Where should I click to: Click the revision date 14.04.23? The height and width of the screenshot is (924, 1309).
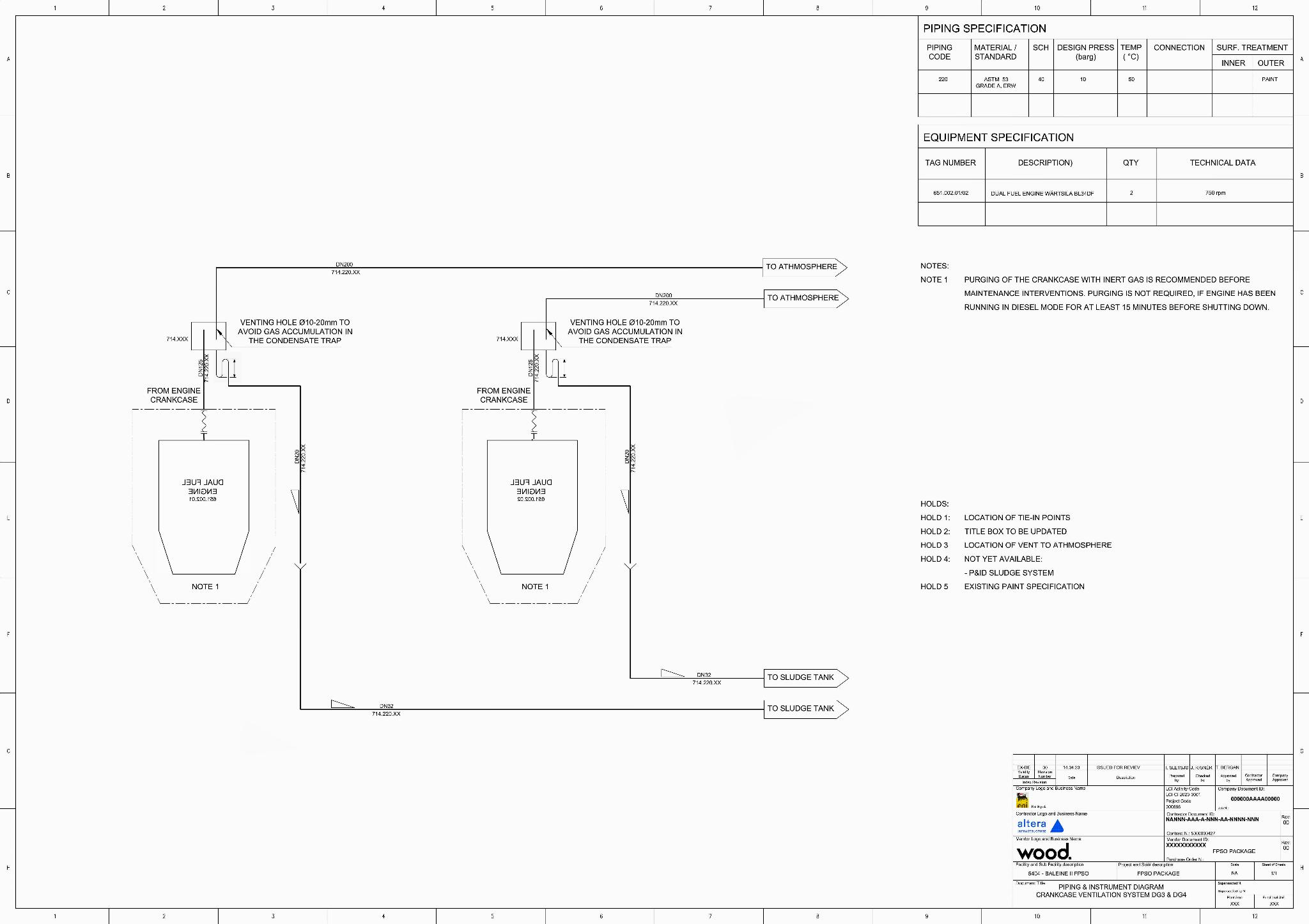pos(1071,767)
